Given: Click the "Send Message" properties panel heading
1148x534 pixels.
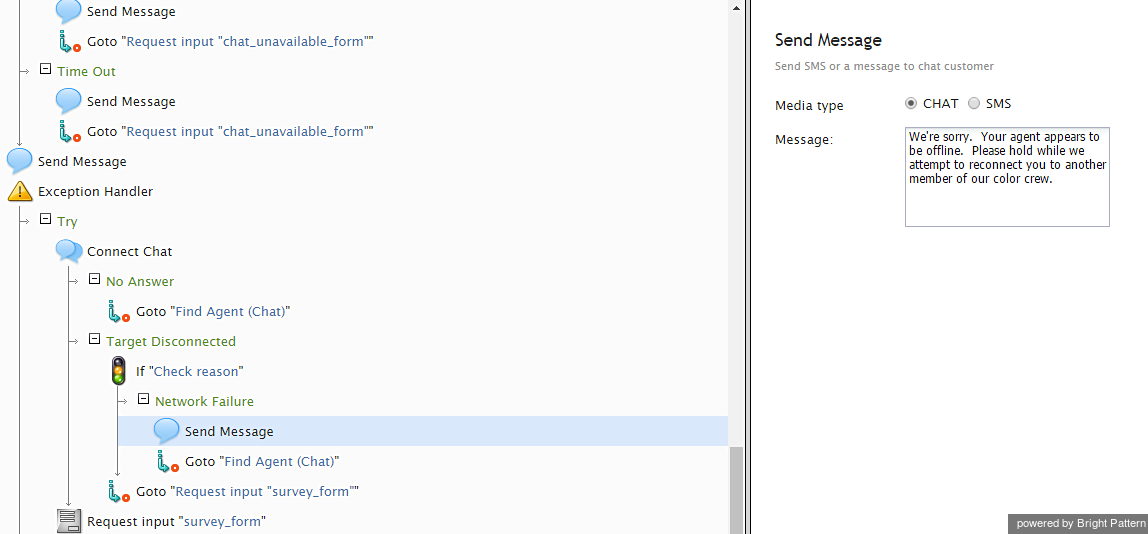Looking at the screenshot, I should point(828,40).
